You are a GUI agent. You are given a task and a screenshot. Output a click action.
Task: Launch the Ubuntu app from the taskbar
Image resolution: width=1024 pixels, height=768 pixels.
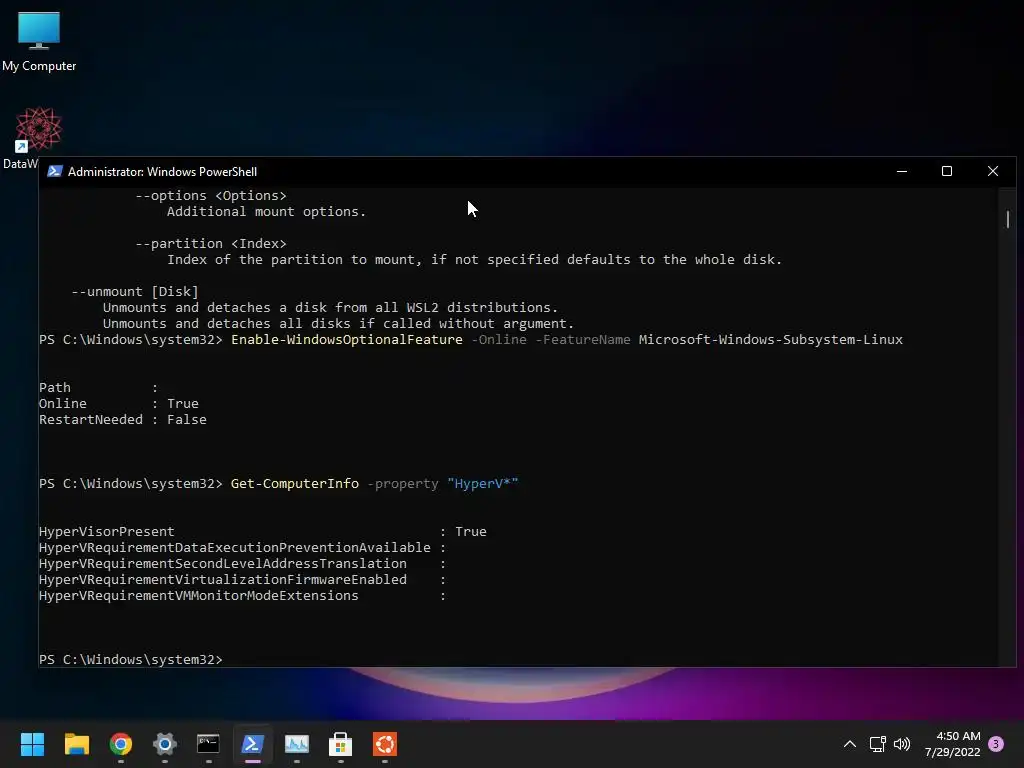(x=385, y=744)
